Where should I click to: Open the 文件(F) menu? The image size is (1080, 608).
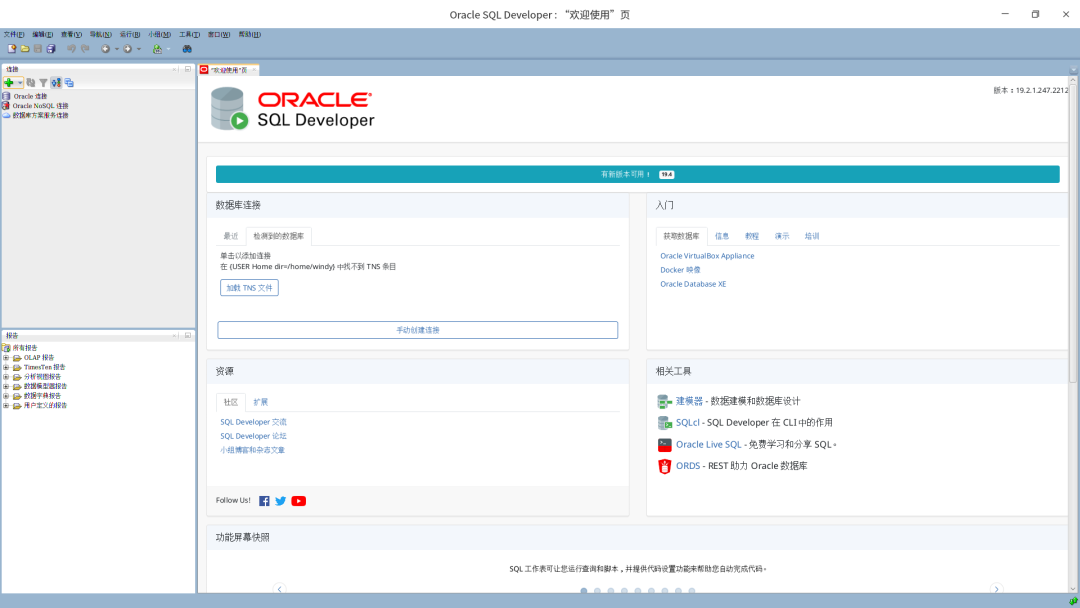(14, 34)
